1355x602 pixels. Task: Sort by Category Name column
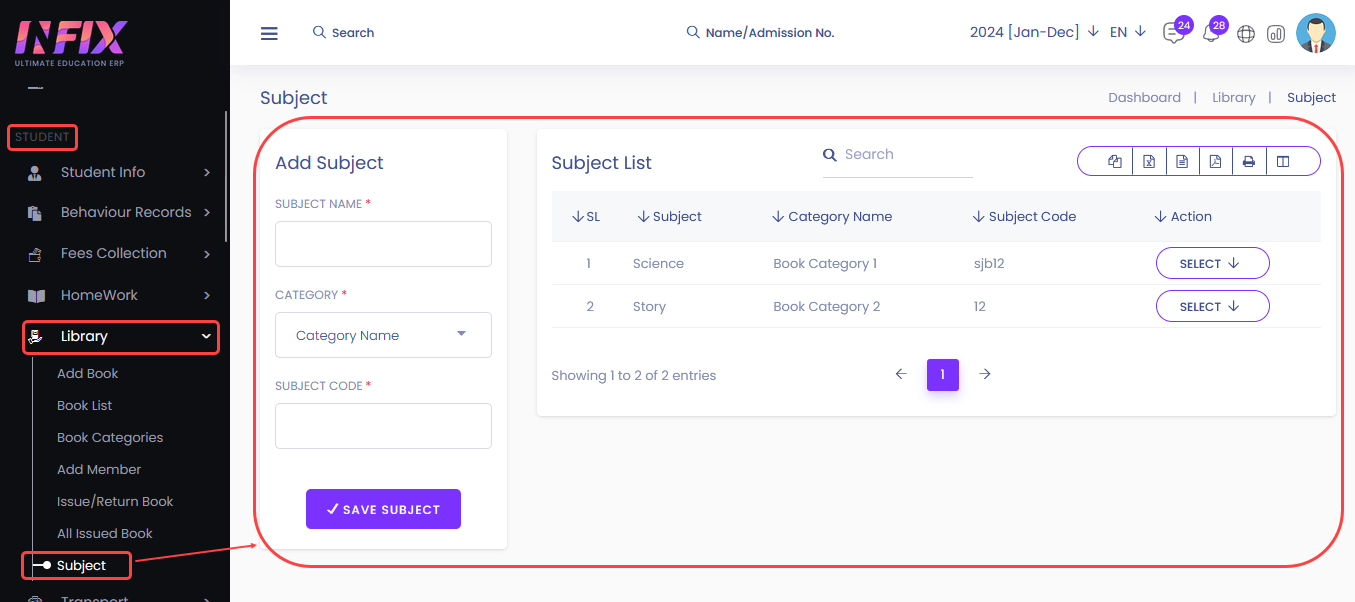[x=832, y=216]
